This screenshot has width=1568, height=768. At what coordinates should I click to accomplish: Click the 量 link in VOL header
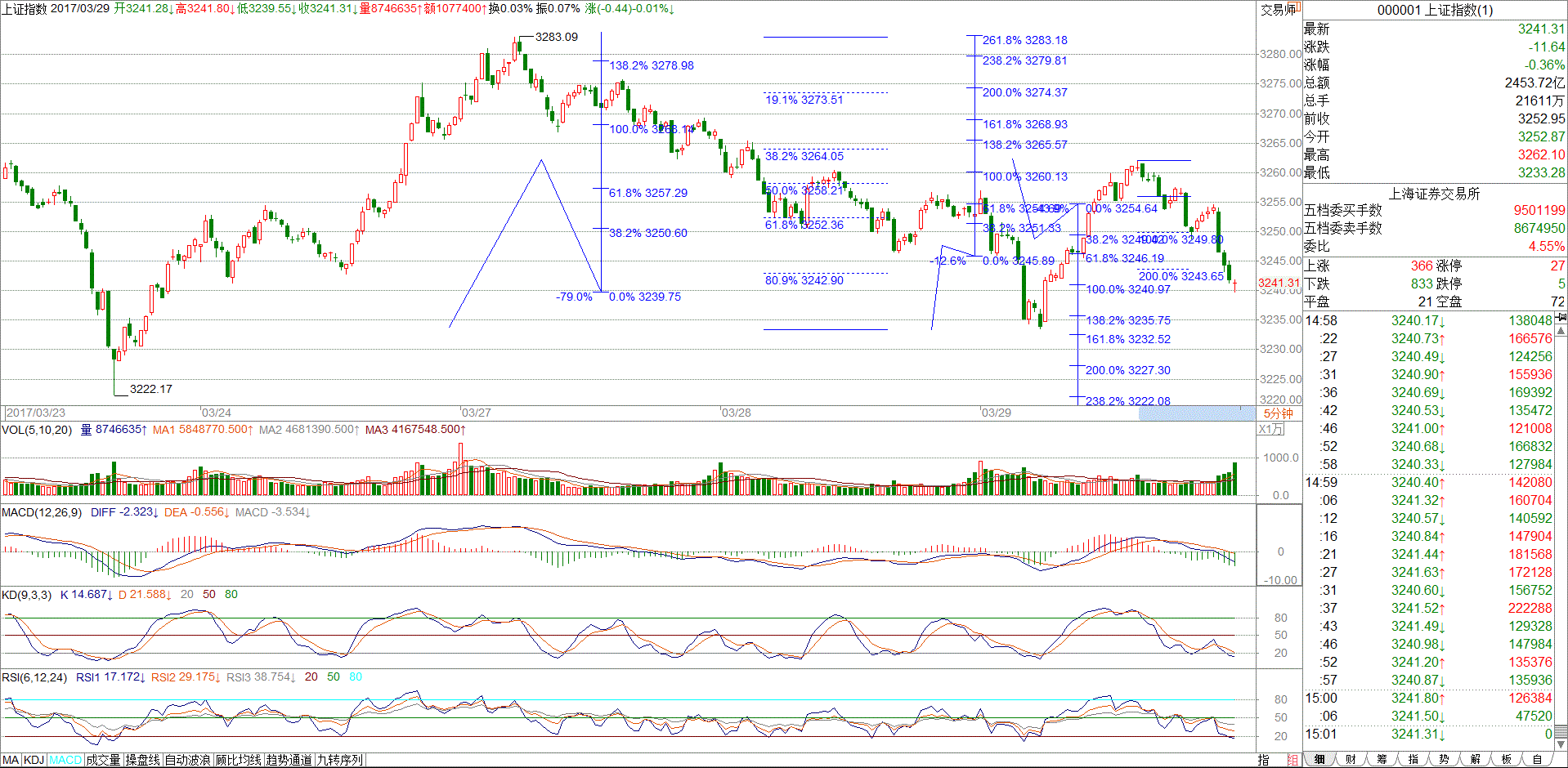pyautogui.click(x=86, y=430)
